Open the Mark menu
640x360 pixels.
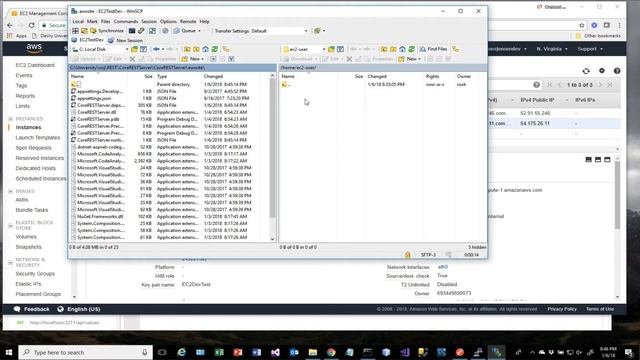coord(92,21)
